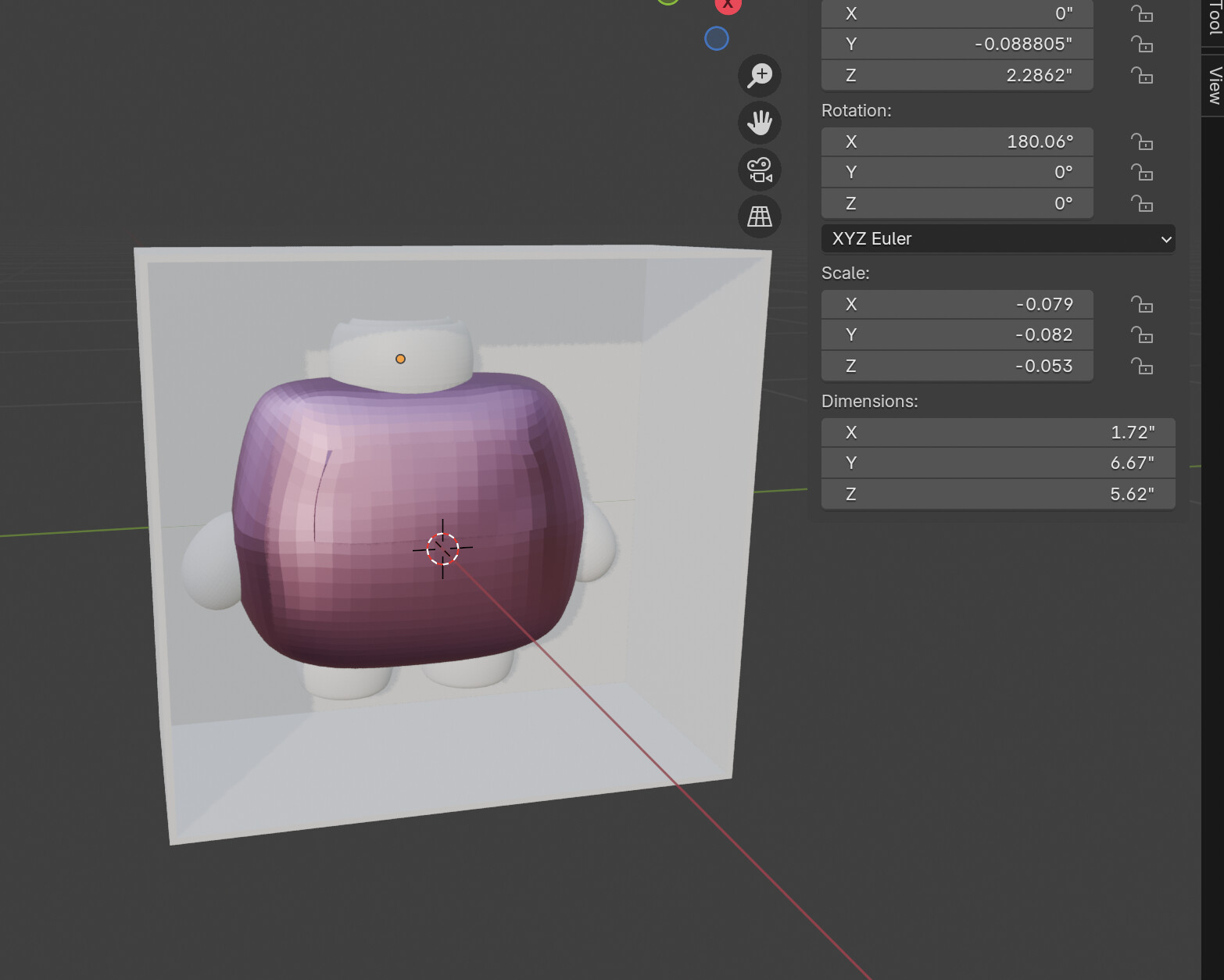Toggle lock for Scale Y
1224x980 pixels.
(x=1142, y=335)
